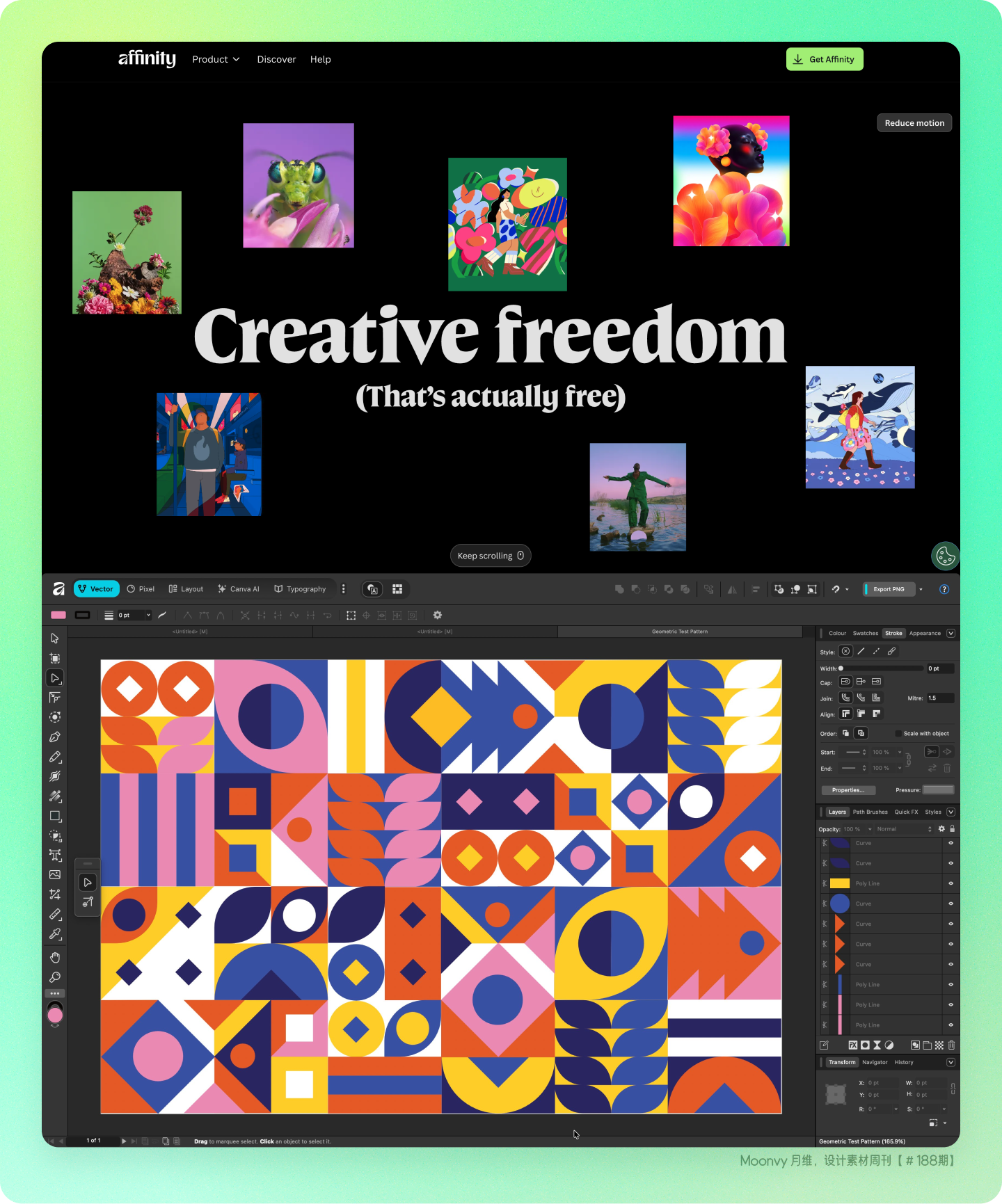
Task: Expand the Export PNG options arrow
Action: (921, 589)
